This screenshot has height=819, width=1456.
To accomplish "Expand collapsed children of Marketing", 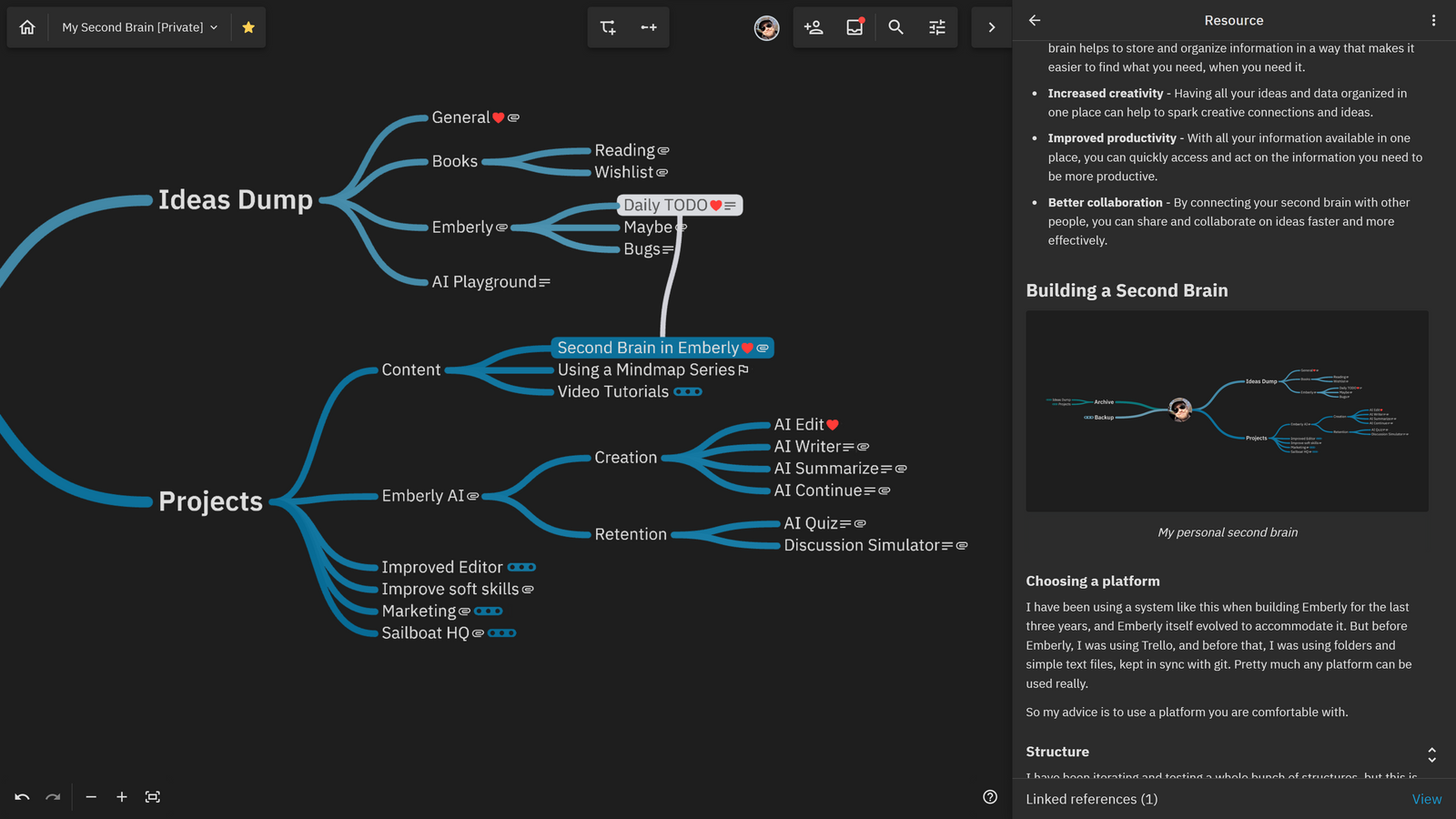I will coord(489,612).
